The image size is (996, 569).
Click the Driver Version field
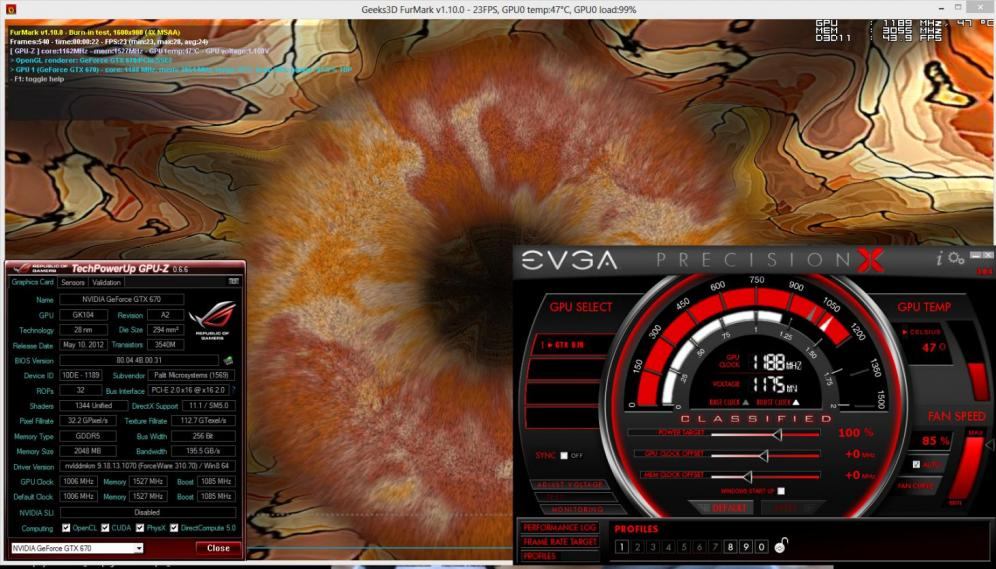pyautogui.click(x=147, y=466)
